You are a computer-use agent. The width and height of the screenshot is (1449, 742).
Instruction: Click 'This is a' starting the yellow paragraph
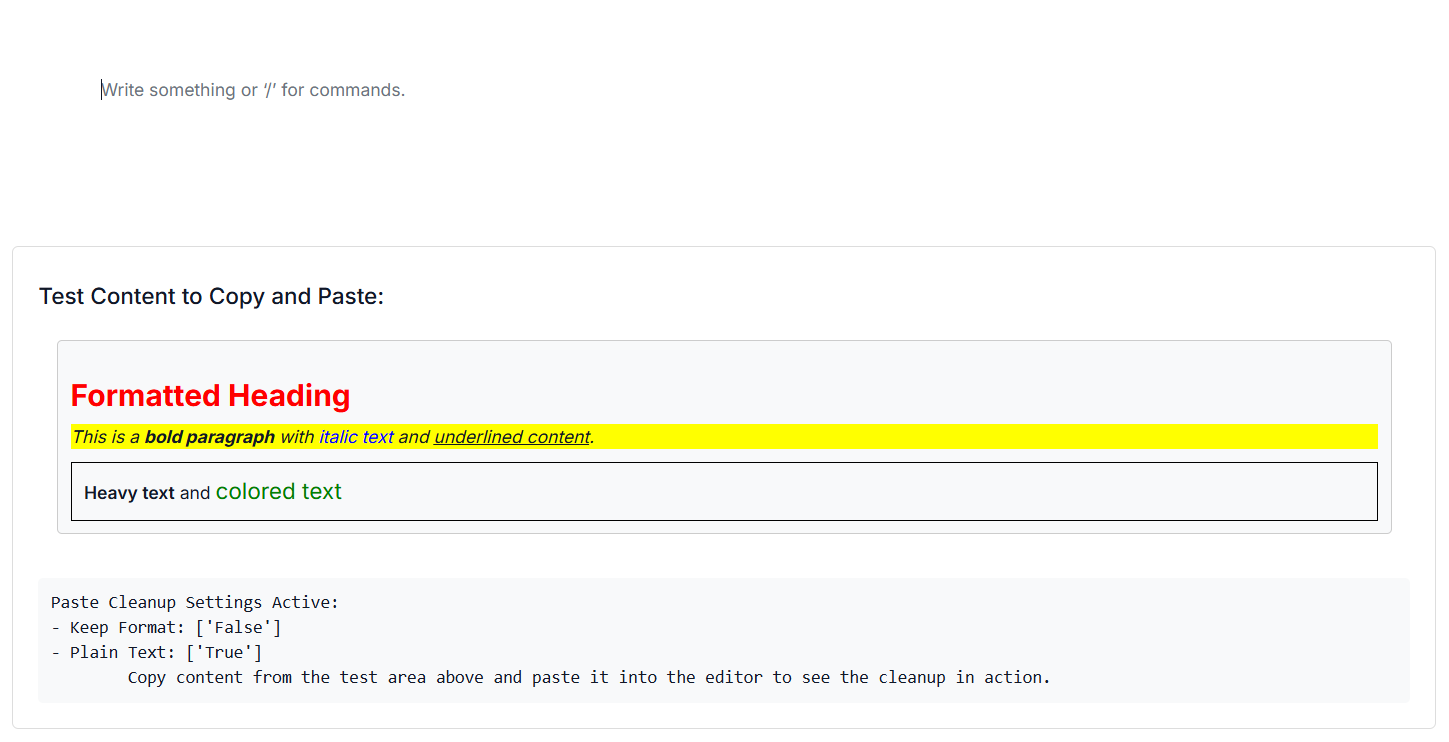point(106,437)
